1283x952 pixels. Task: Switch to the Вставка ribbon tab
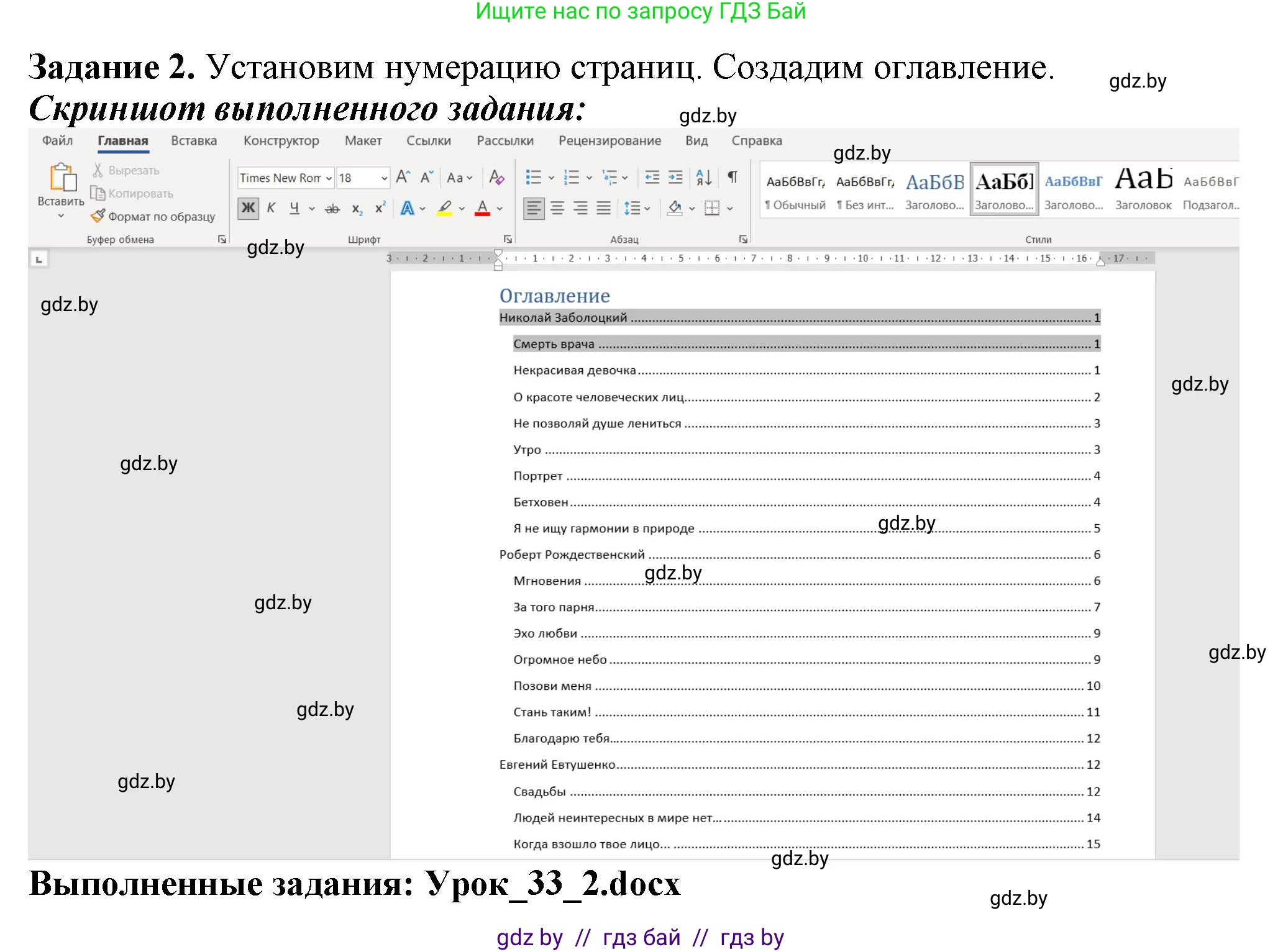click(194, 140)
